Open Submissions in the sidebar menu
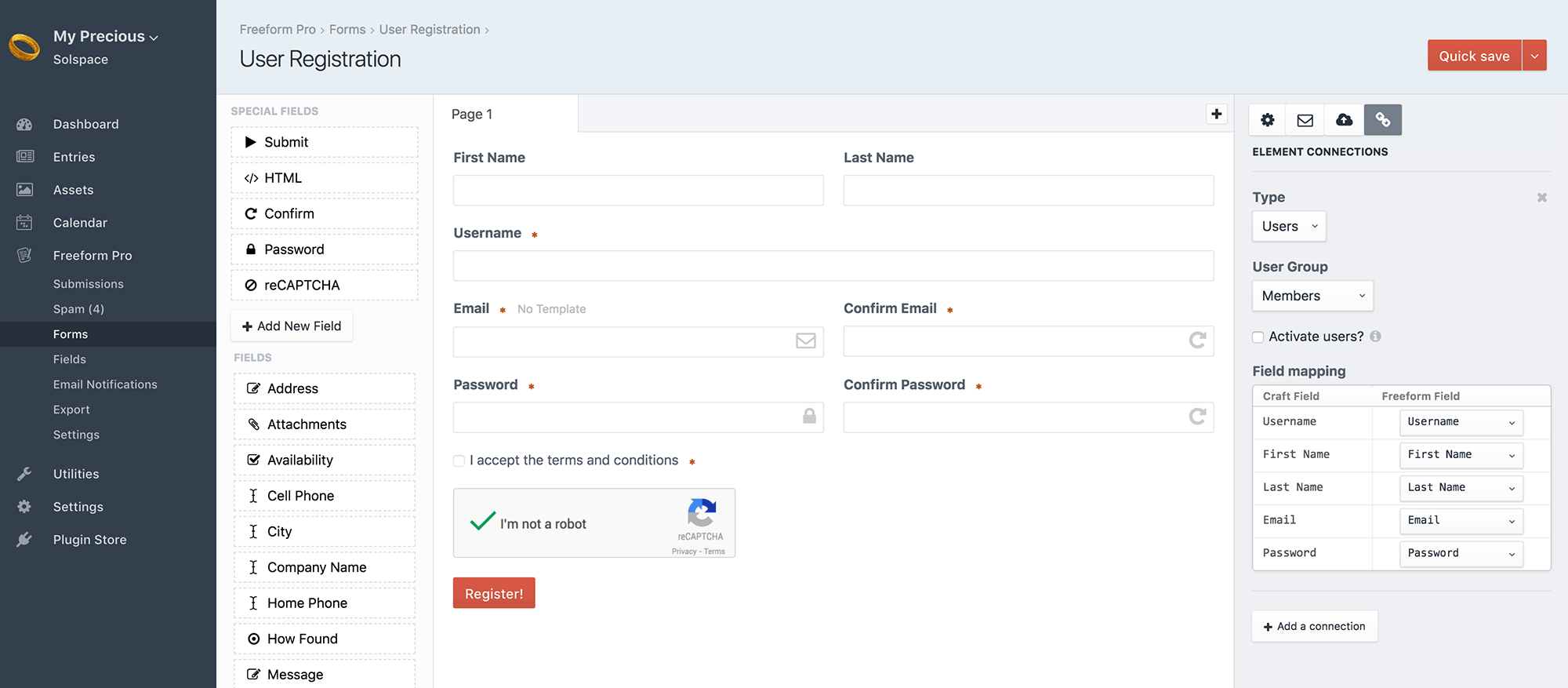This screenshot has height=688, width=1568. click(88, 284)
